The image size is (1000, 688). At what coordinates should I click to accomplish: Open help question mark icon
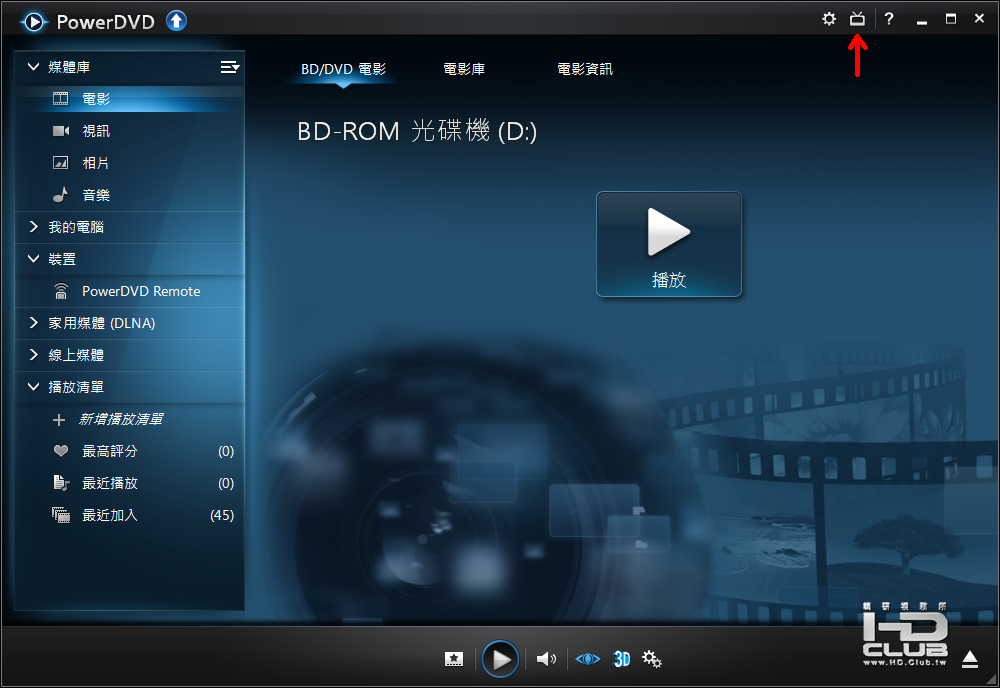[889, 19]
